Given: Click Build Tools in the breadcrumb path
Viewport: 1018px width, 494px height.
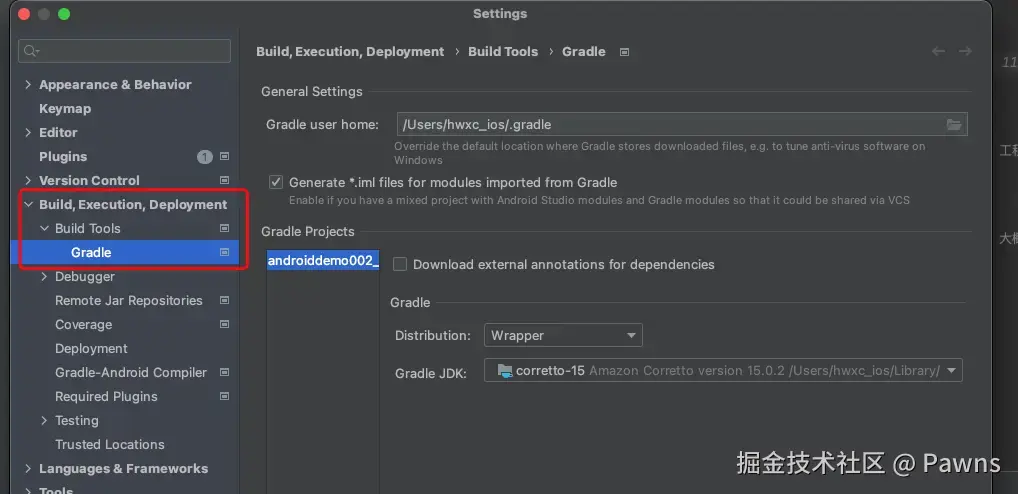Looking at the screenshot, I should pyautogui.click(x=503, y=52).
